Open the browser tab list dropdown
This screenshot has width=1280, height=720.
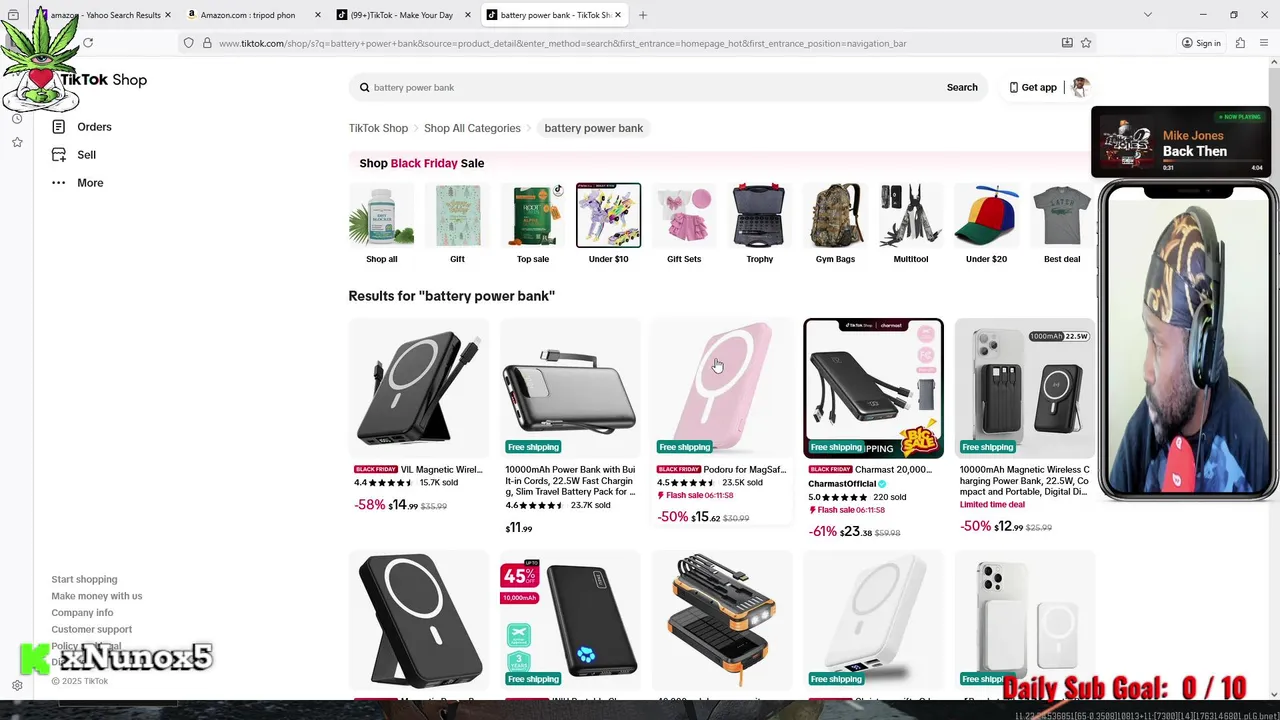[x=1148, y=15]
